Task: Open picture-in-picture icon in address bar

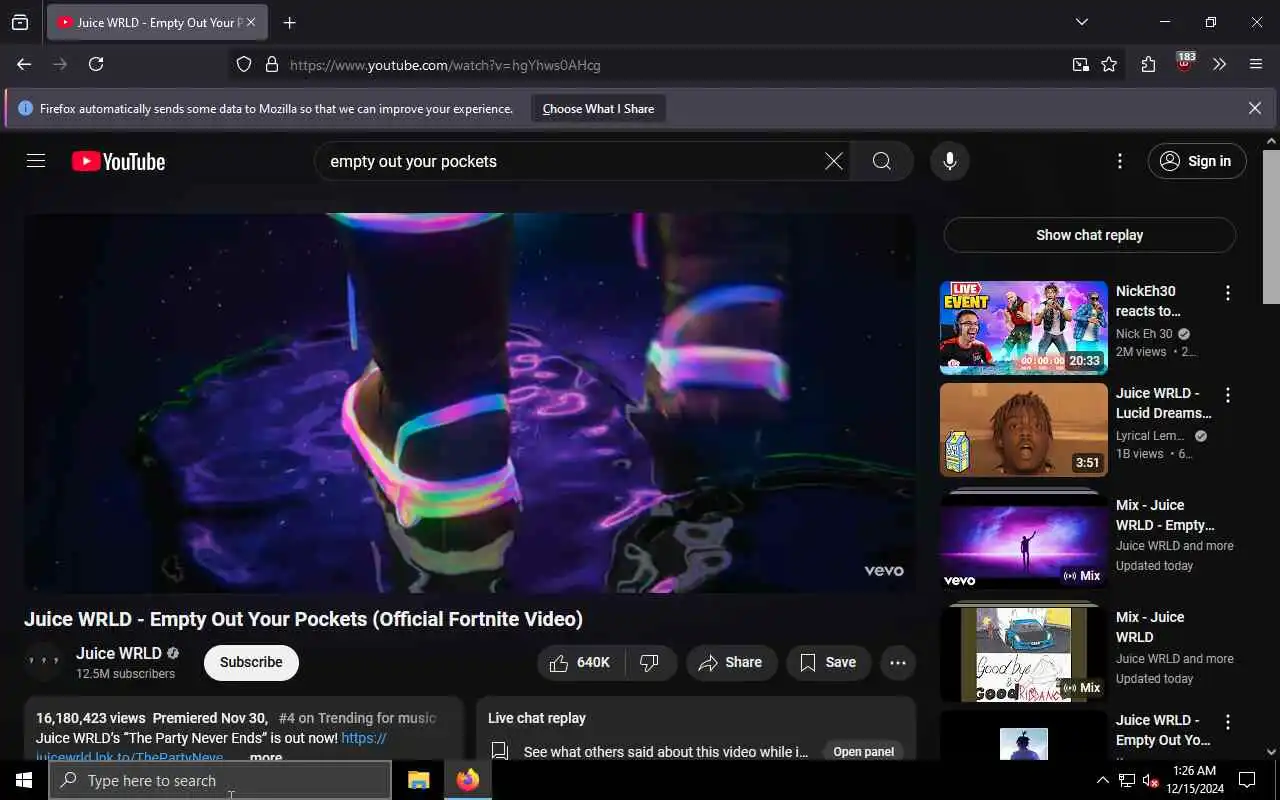Action: click(x=1081, y=64)
